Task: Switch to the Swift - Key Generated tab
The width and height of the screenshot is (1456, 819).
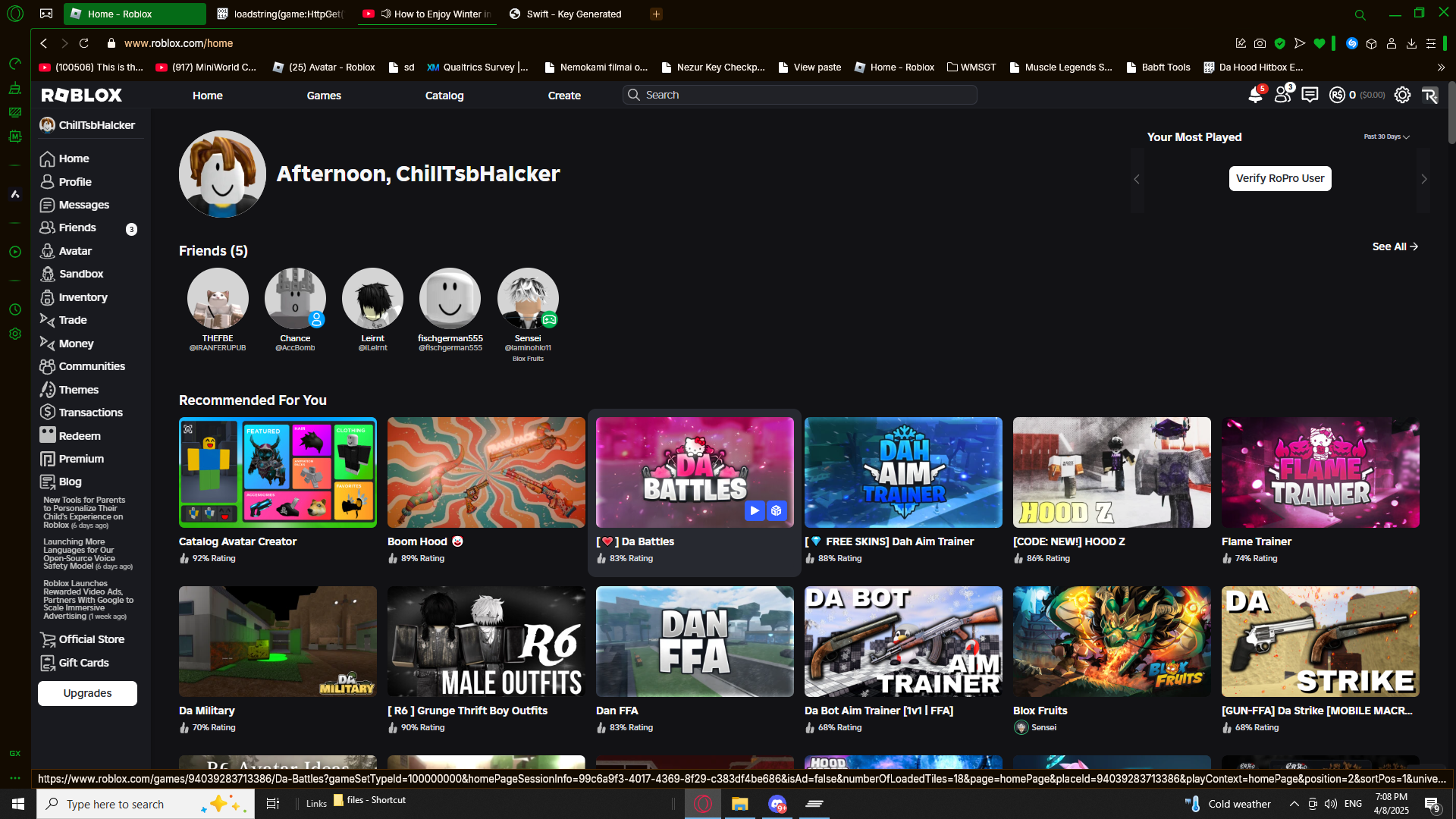Action: (x=573, y=14)
